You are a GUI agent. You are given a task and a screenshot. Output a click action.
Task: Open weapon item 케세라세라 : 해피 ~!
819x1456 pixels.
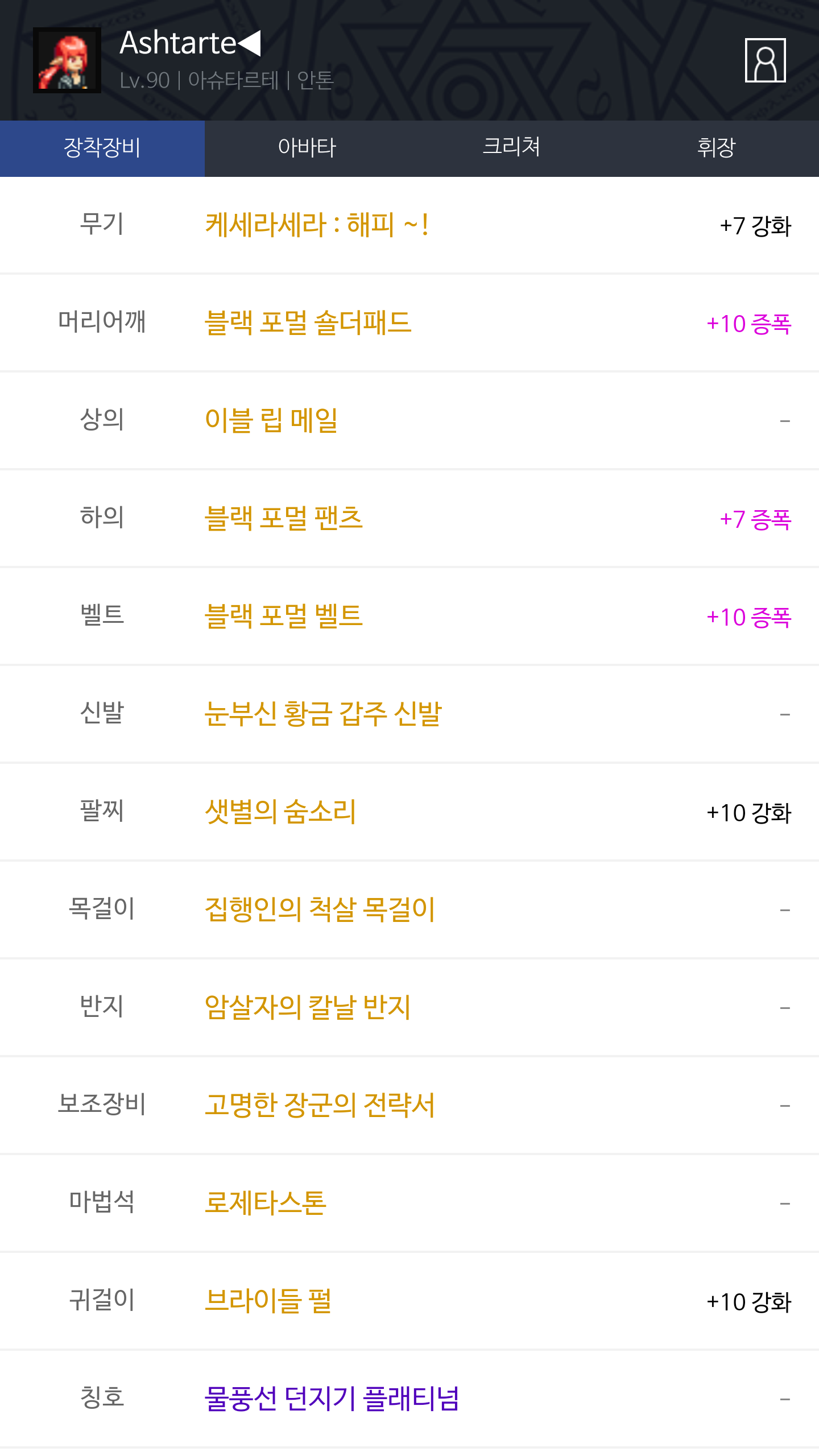coord(316,225)
